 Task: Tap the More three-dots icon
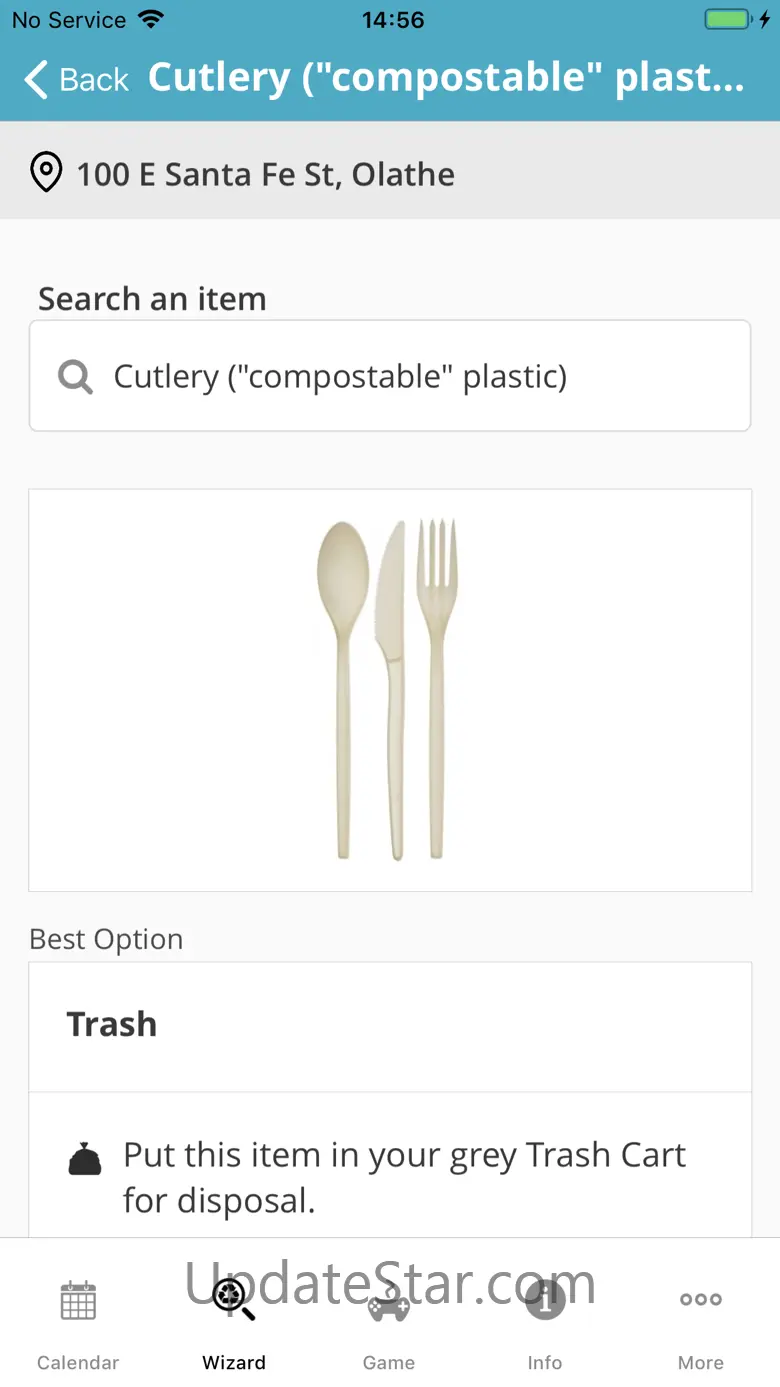(x=701, y=1300)
